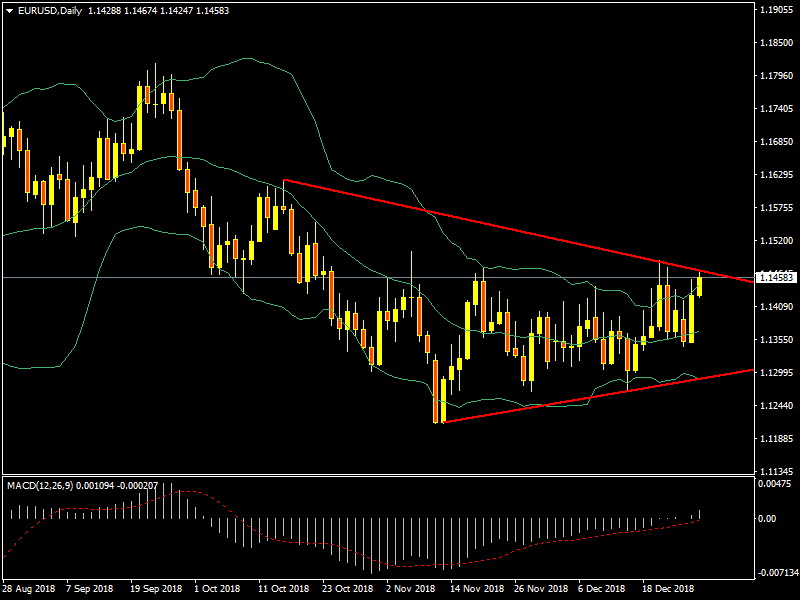The width and height of the screenshot is (800, 600).
Task: Click the current price label 1.14583
Action: (775, 277)
